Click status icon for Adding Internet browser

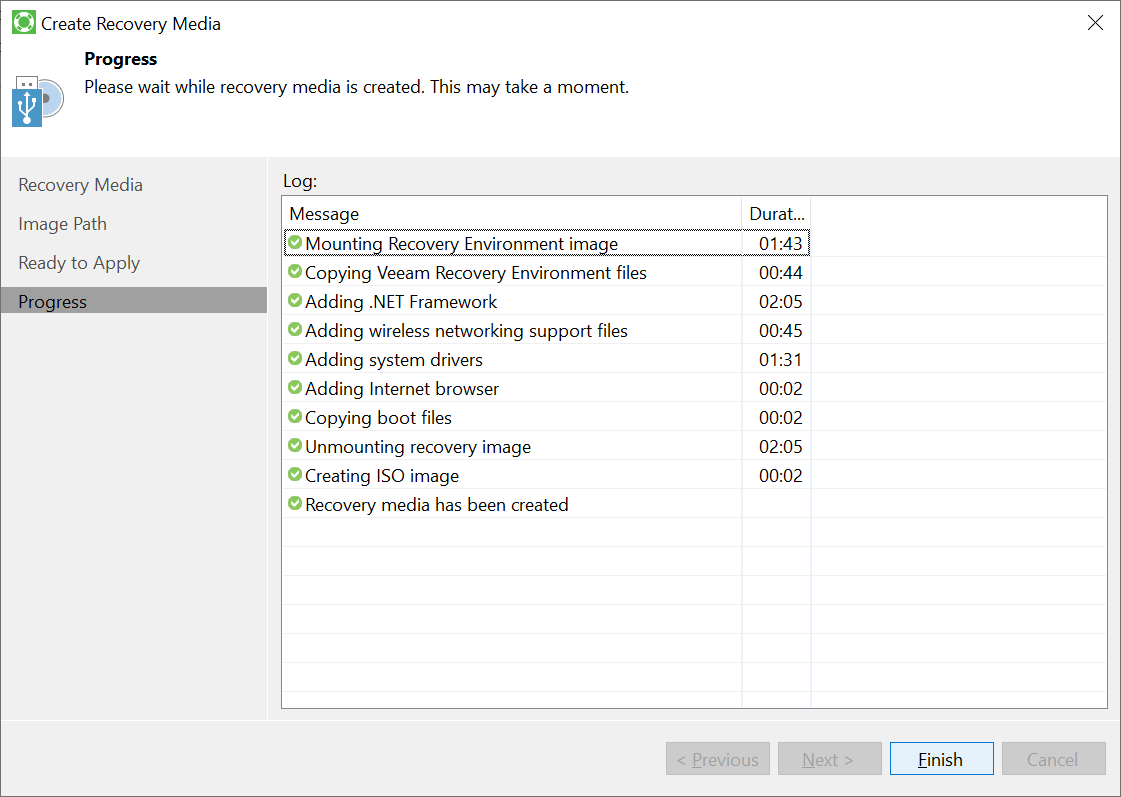295,387
